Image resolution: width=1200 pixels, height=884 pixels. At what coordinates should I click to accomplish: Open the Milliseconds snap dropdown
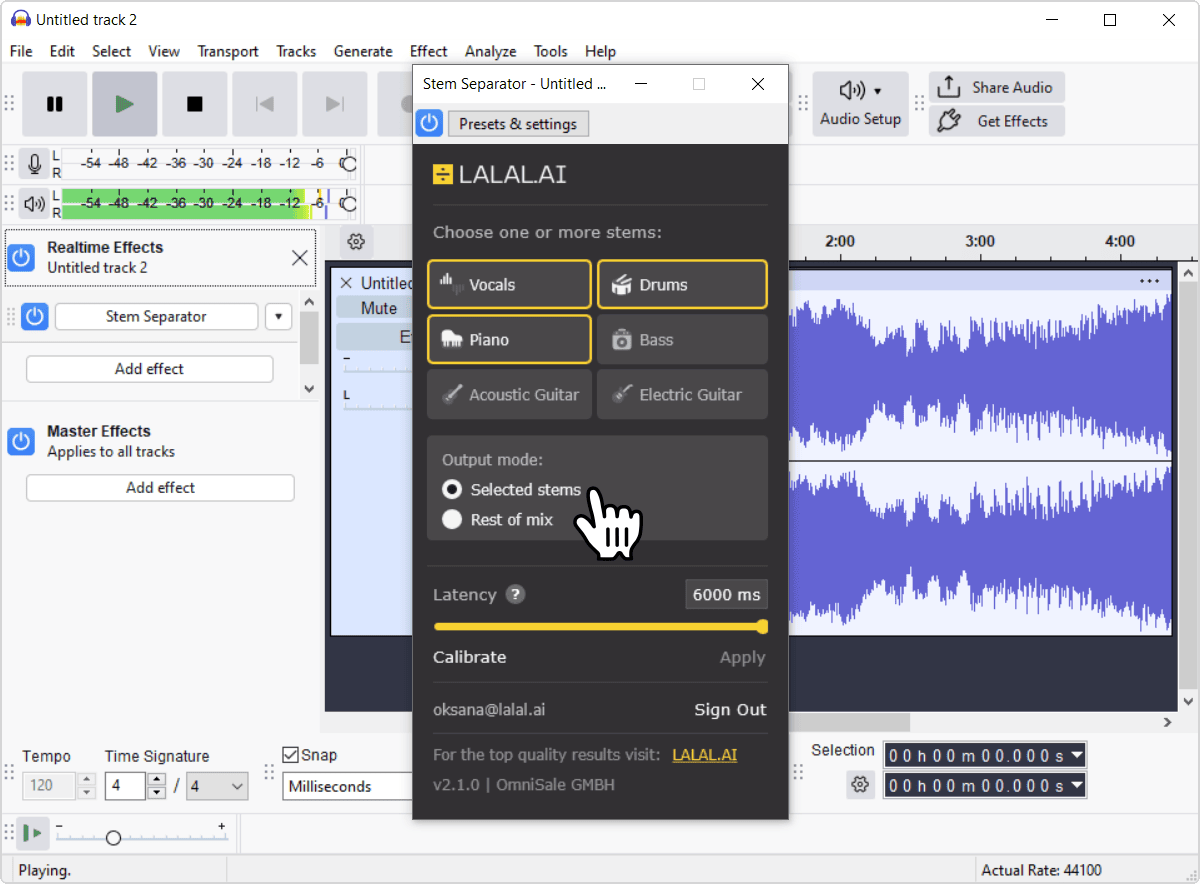pyautogui.click(x=348, y=786)
